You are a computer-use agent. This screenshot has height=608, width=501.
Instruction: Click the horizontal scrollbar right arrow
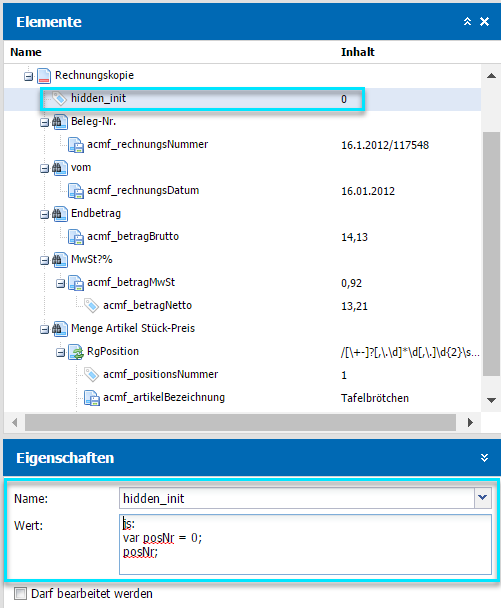[470, 422]
